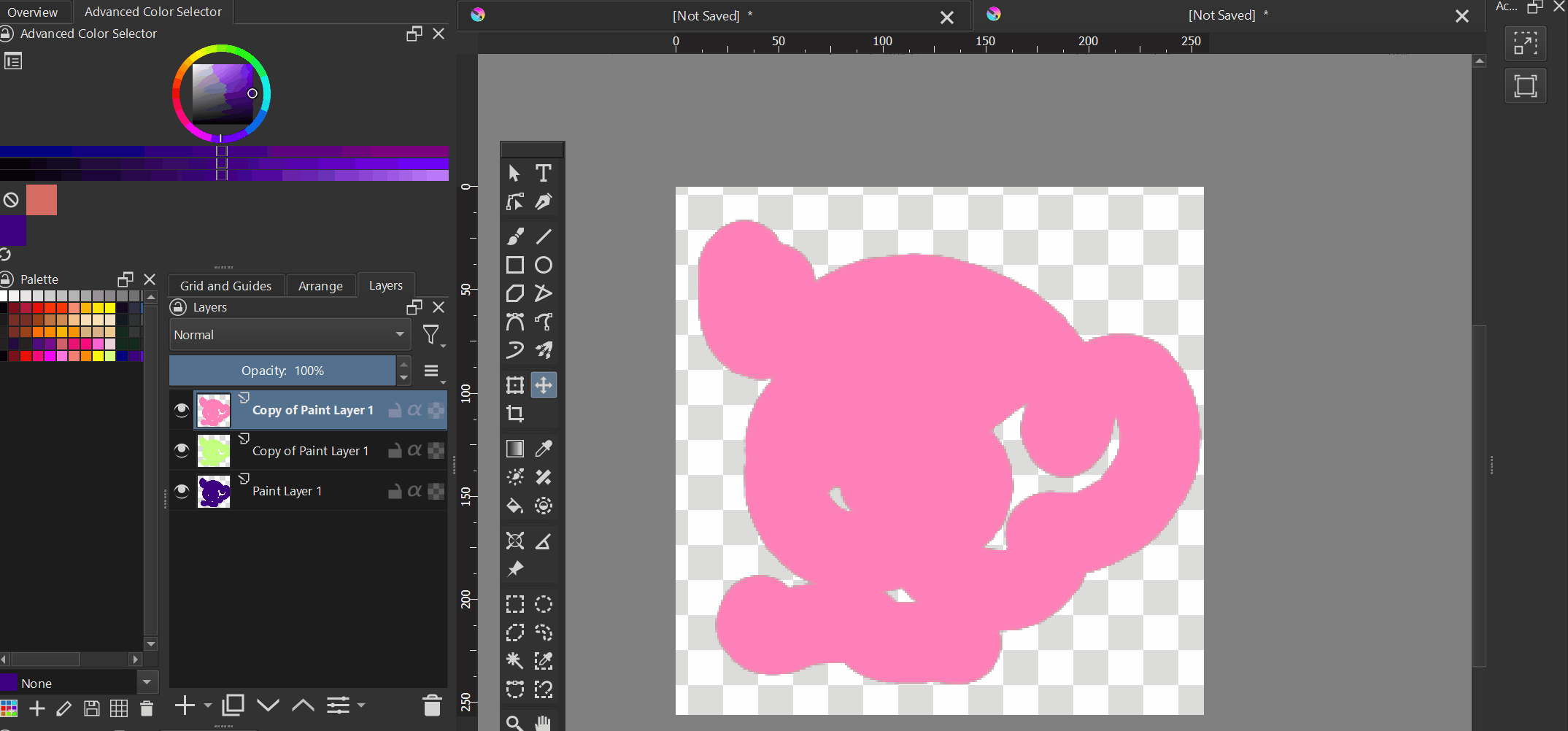Add a new layer with plus button

[x=185, y=705]
